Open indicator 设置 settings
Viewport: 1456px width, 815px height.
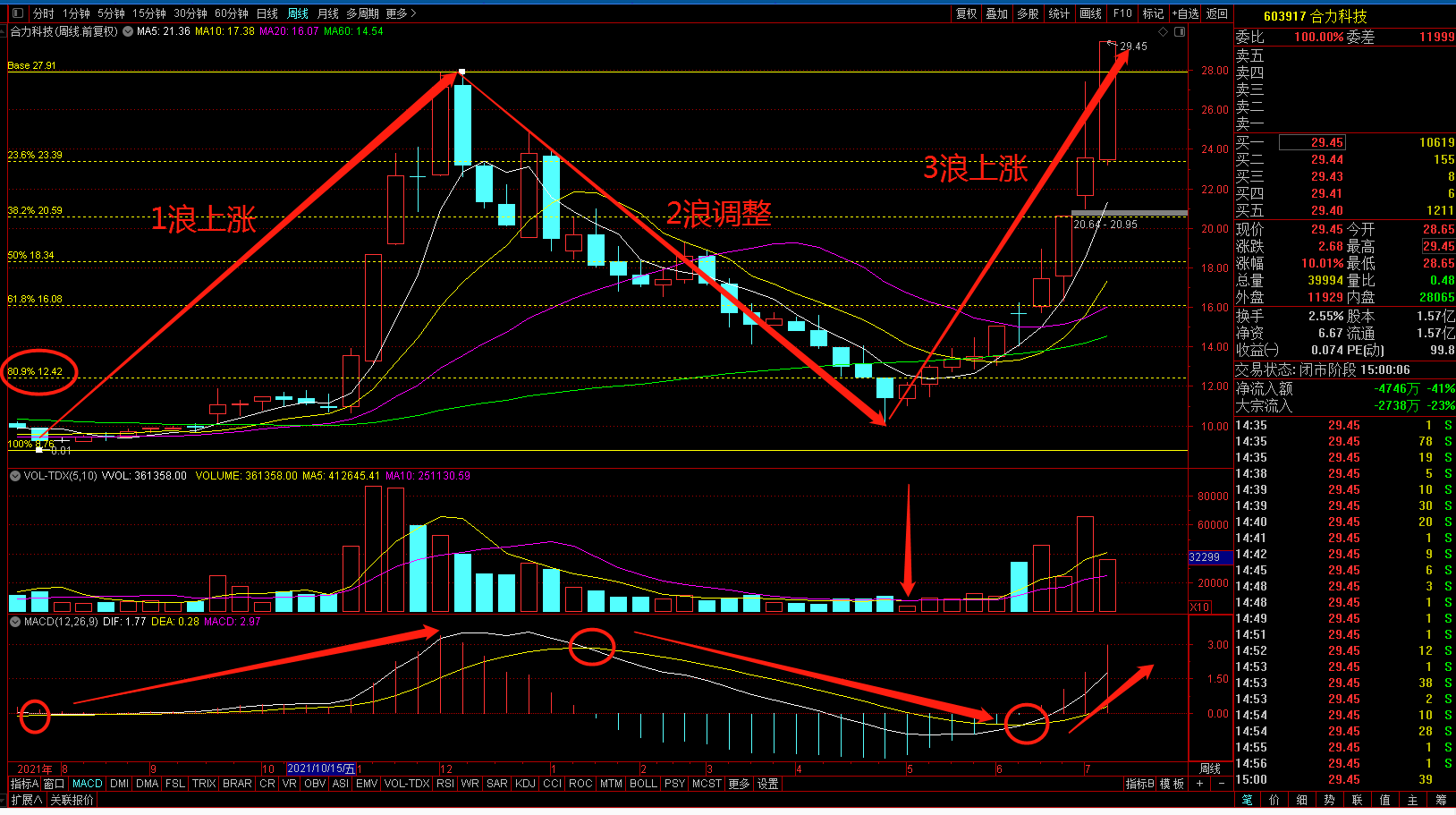tap(768, 784)
